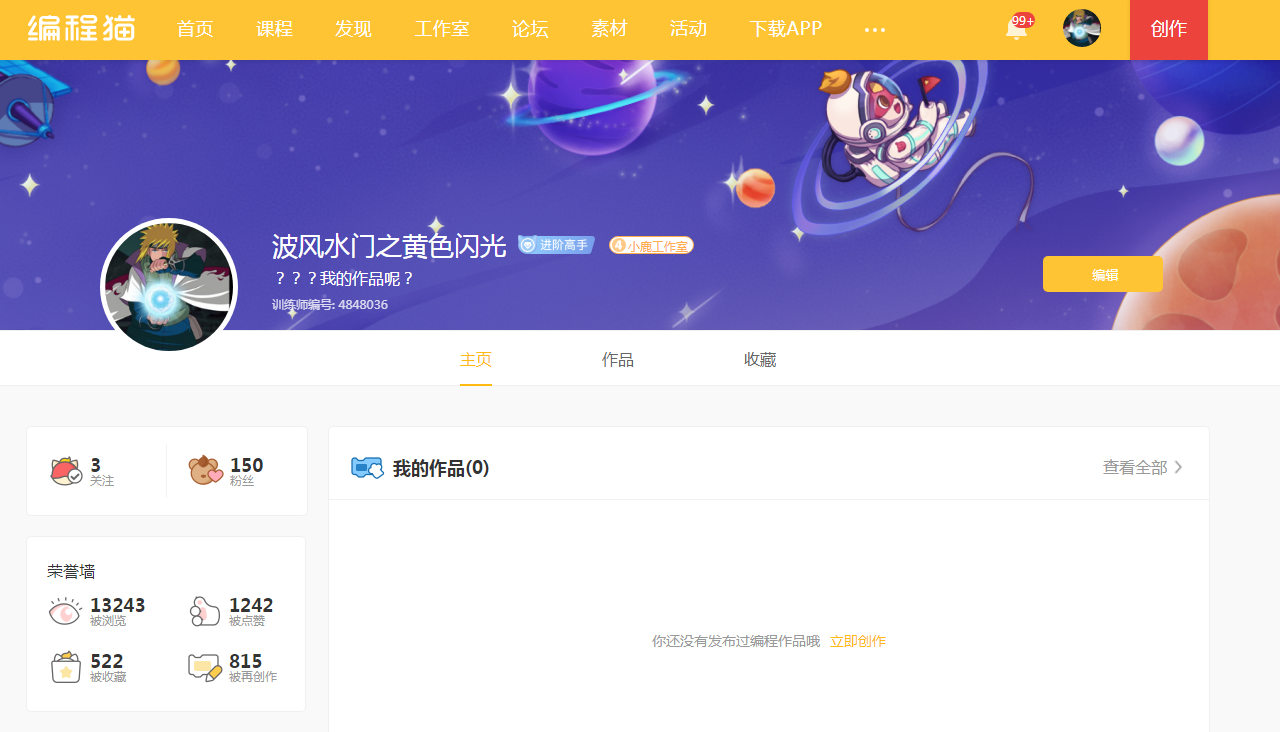Click the username 波风水门之黄色闪光
Viewport: 1280px width, 732px height.
click(x=389, y=245)
